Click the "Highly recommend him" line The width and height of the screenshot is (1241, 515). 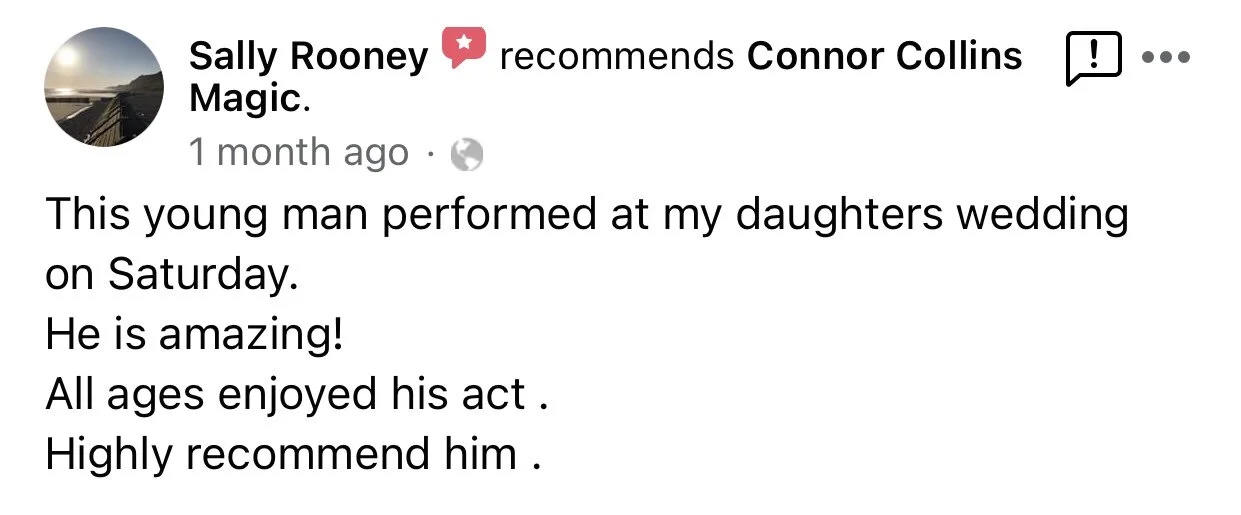tap(281, 455)
